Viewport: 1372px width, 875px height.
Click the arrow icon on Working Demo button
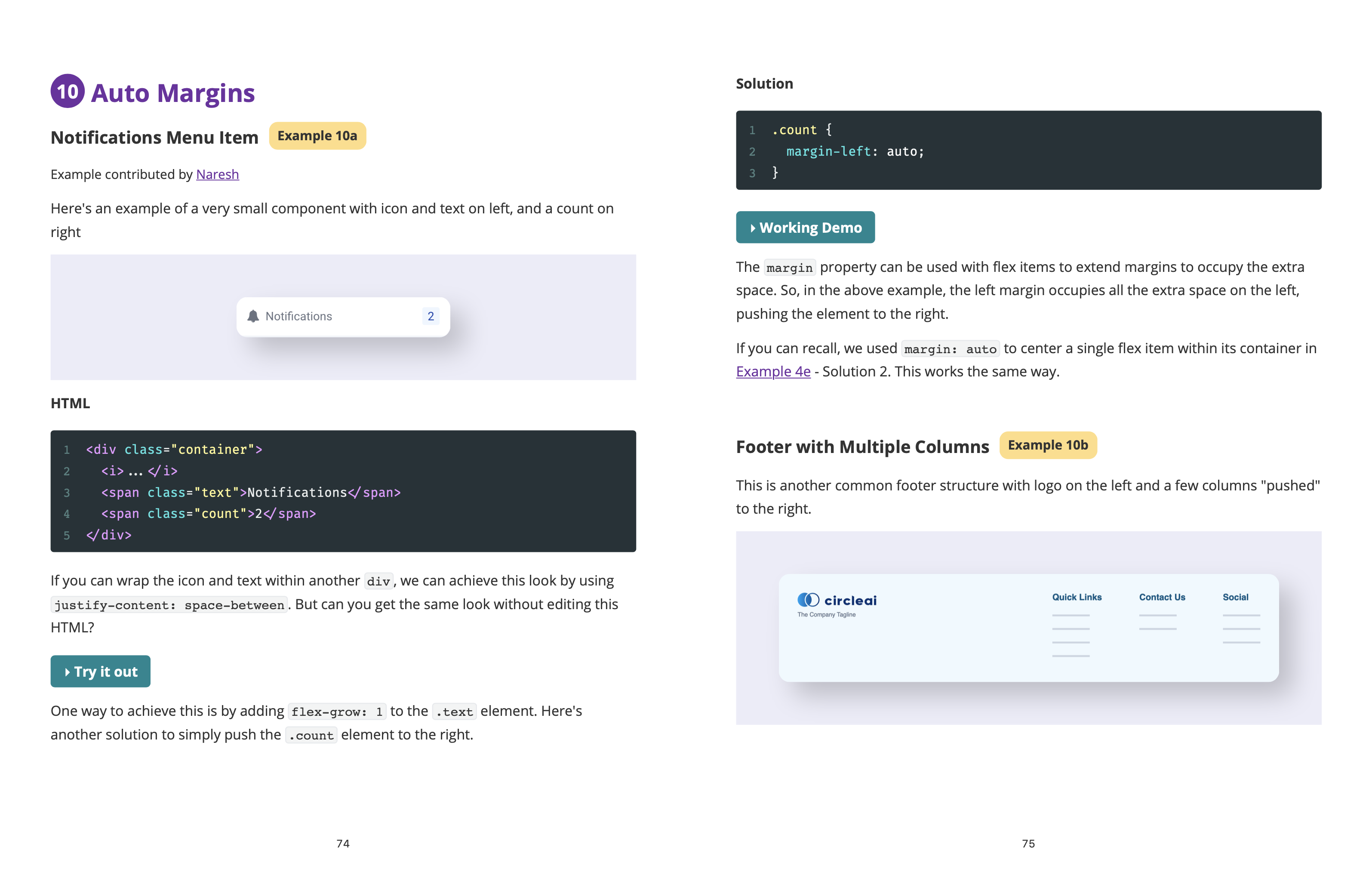click(753, 228)
